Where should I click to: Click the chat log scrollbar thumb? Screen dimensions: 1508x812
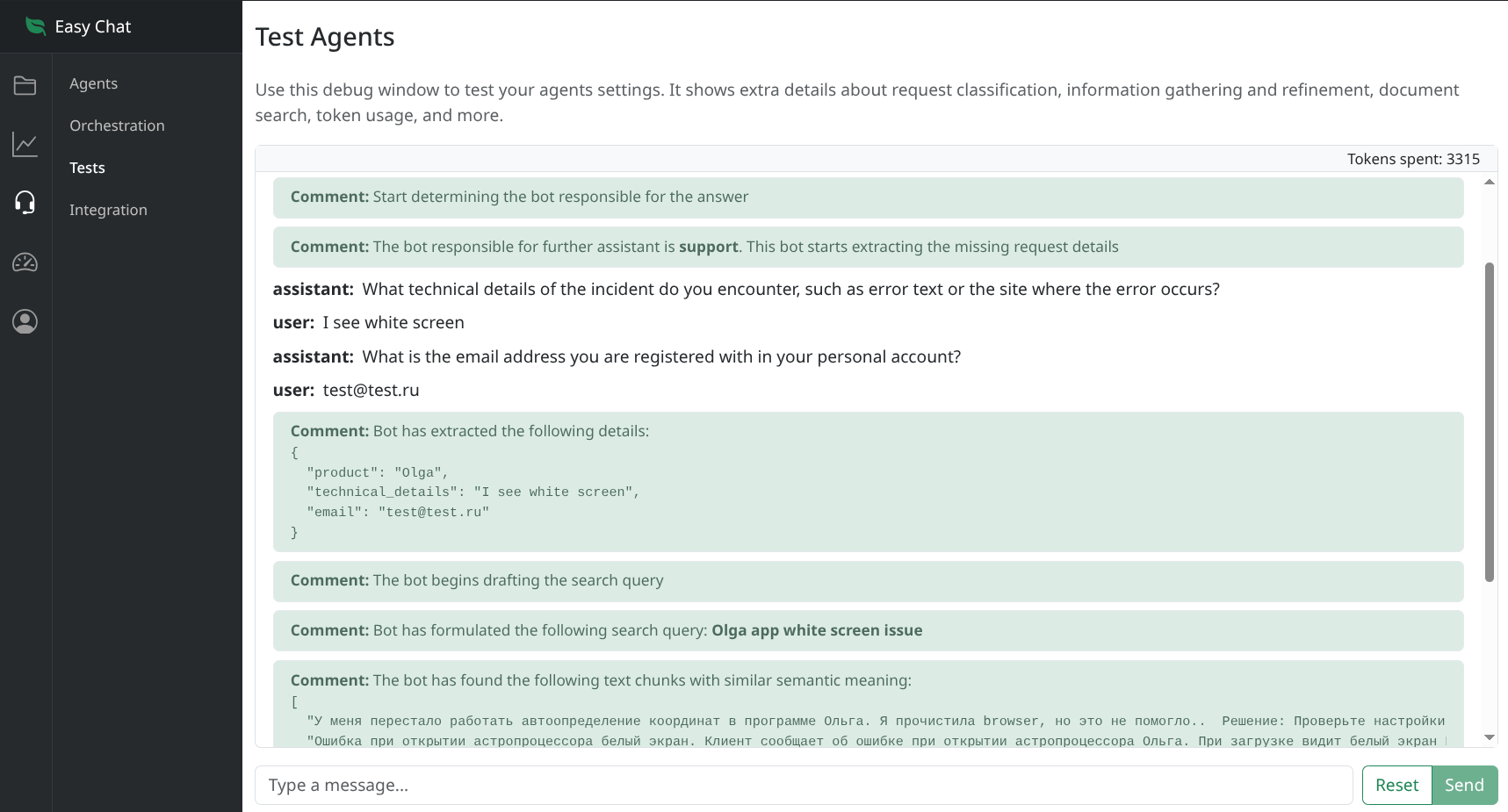pos(1489,421)
